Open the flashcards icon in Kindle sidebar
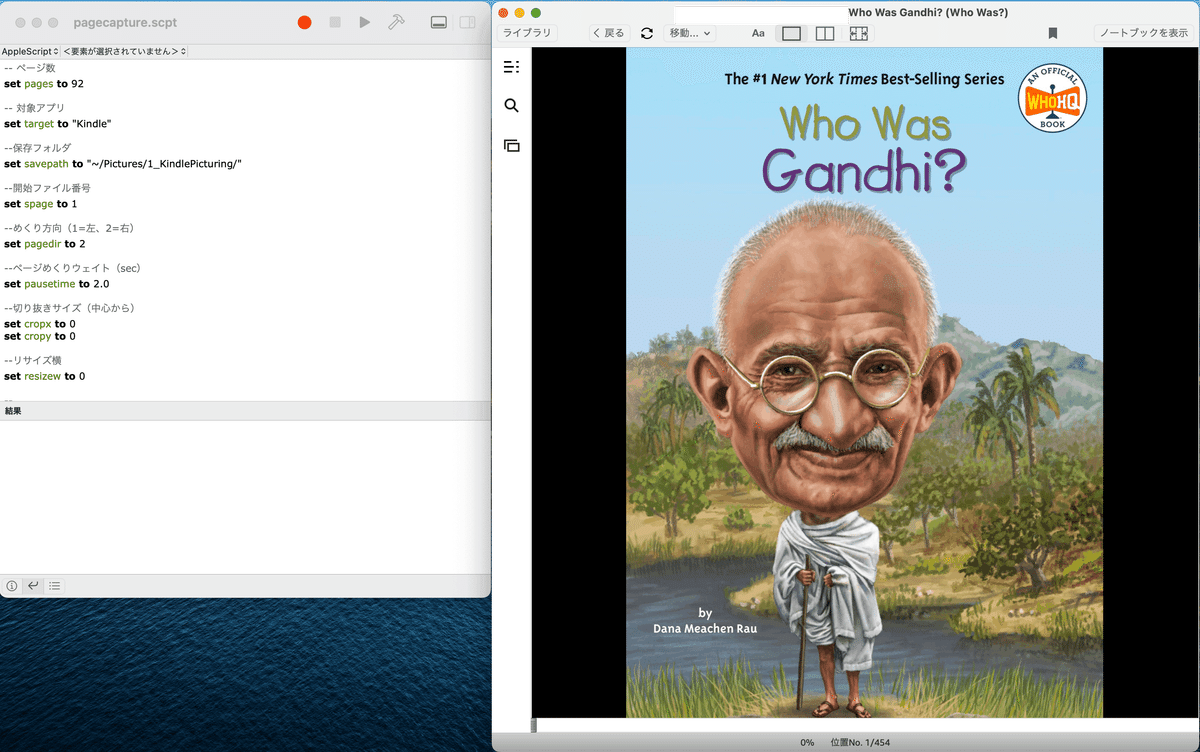 point(512,146)
